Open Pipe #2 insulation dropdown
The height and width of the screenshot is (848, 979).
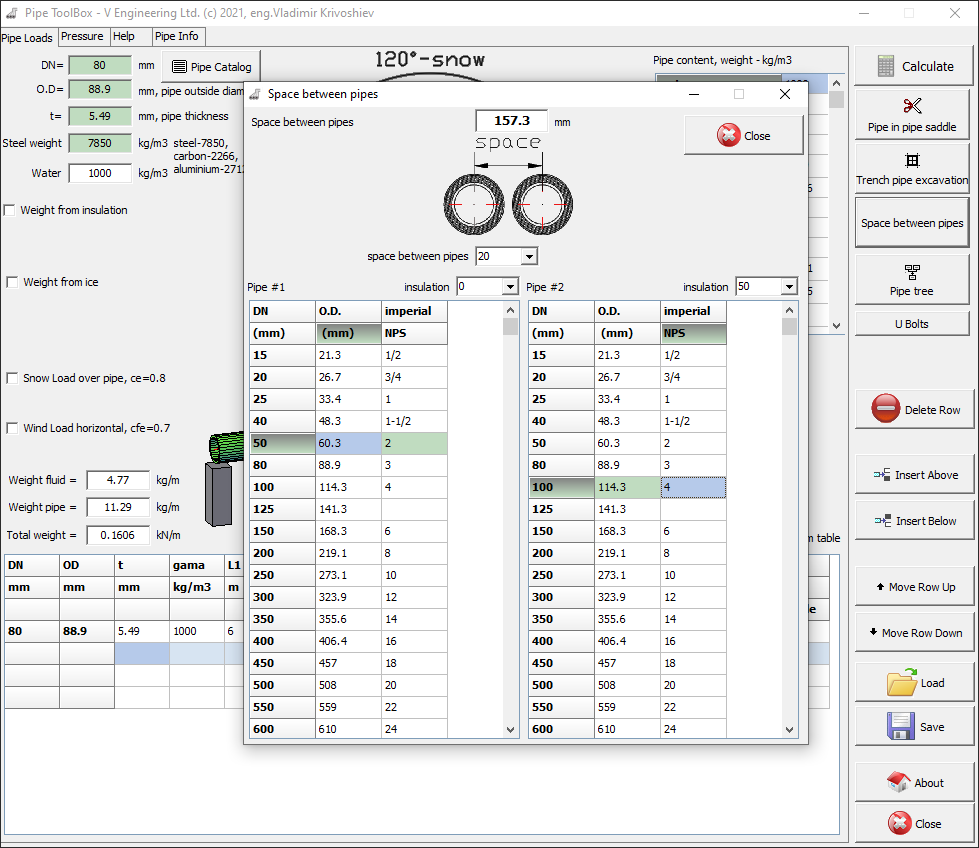click(789, 287)
